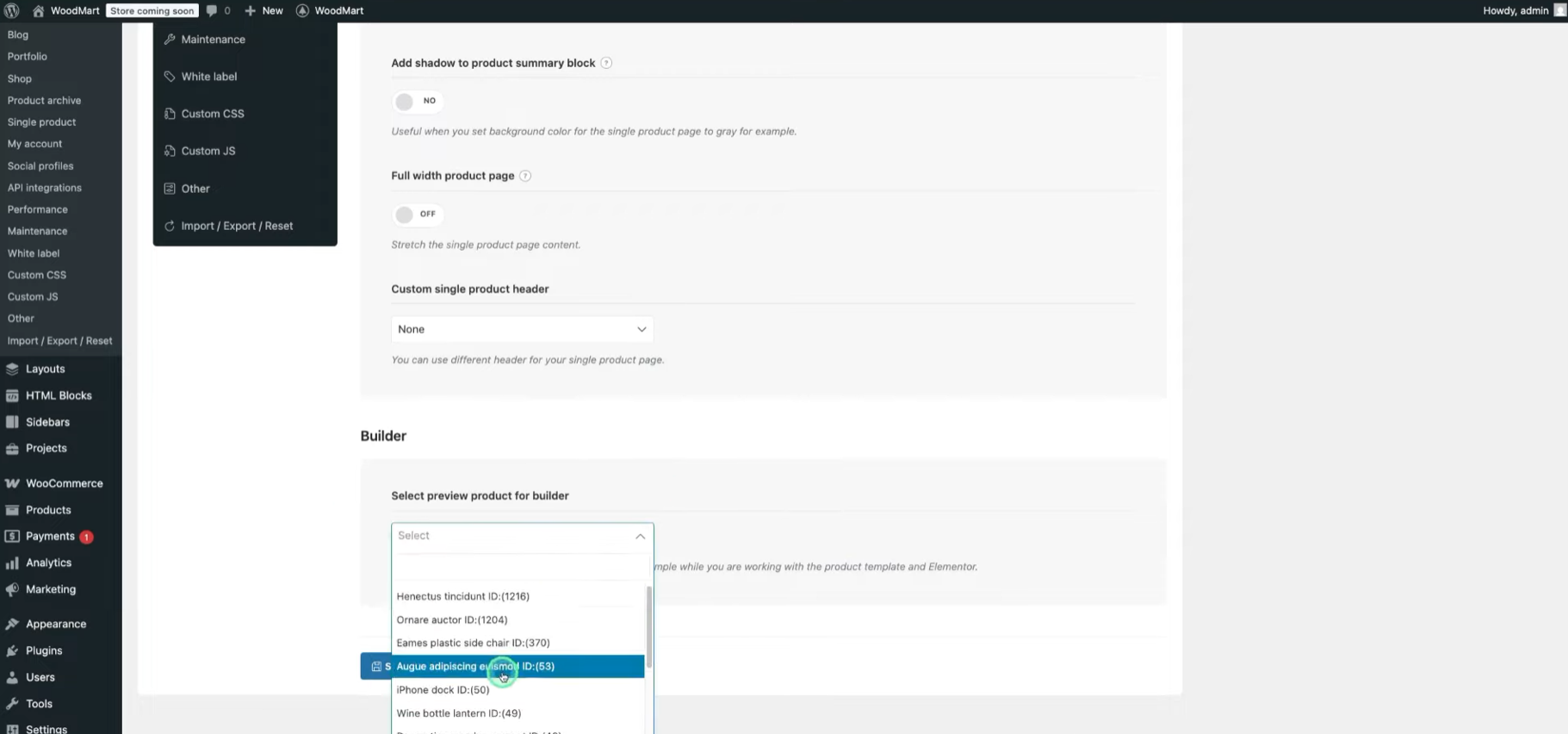Open Payments with notification badge icon
The width and height of the screenshot is (1568, 734).
coord(12,536)
